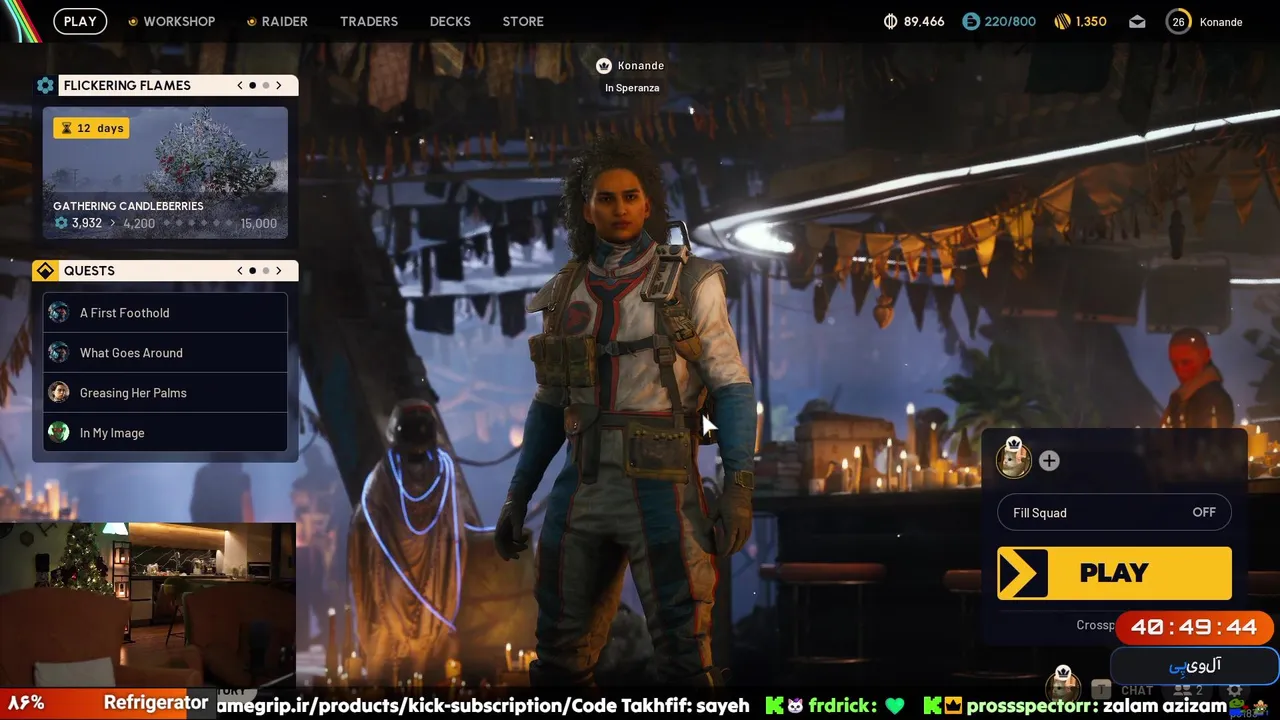Viewport: 1280px width, 720px height.
Task: Open the STORE tab
Action: coord(523,21)
